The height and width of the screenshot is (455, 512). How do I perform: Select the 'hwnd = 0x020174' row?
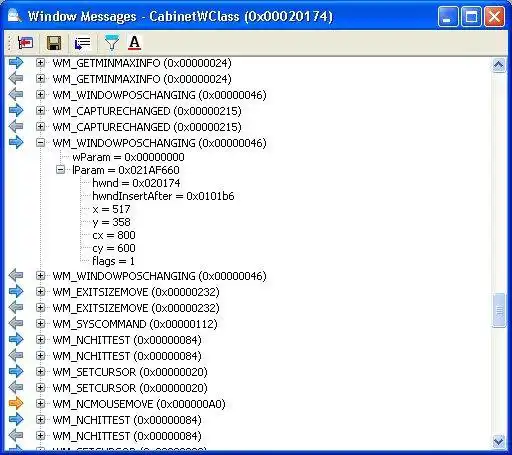pos(136,183)
